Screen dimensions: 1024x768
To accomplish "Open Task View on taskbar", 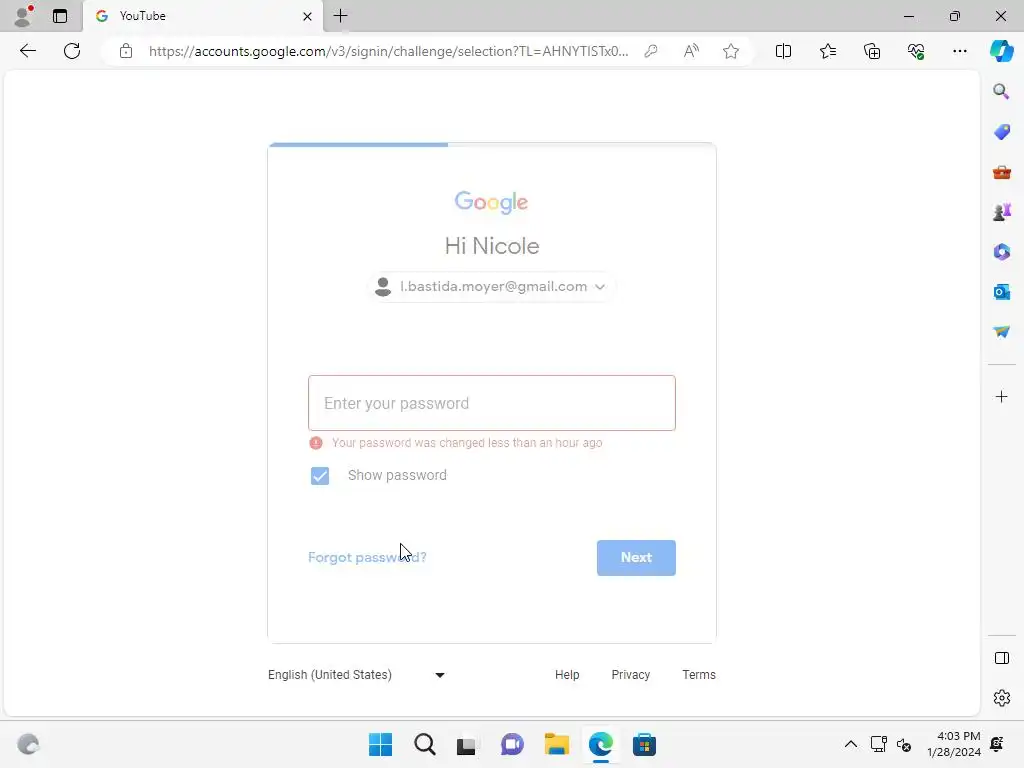I will [466, 744].
